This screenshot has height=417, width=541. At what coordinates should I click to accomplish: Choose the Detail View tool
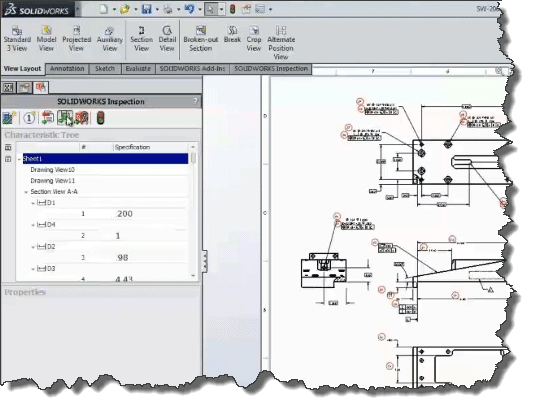(167, 39)
